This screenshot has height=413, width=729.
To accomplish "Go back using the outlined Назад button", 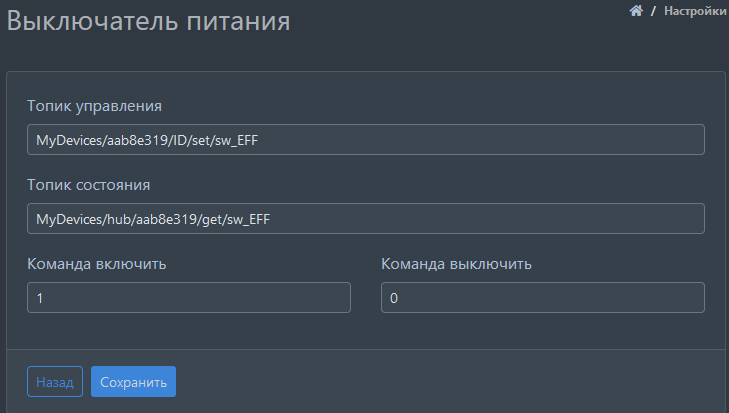I will coord(55,382).
